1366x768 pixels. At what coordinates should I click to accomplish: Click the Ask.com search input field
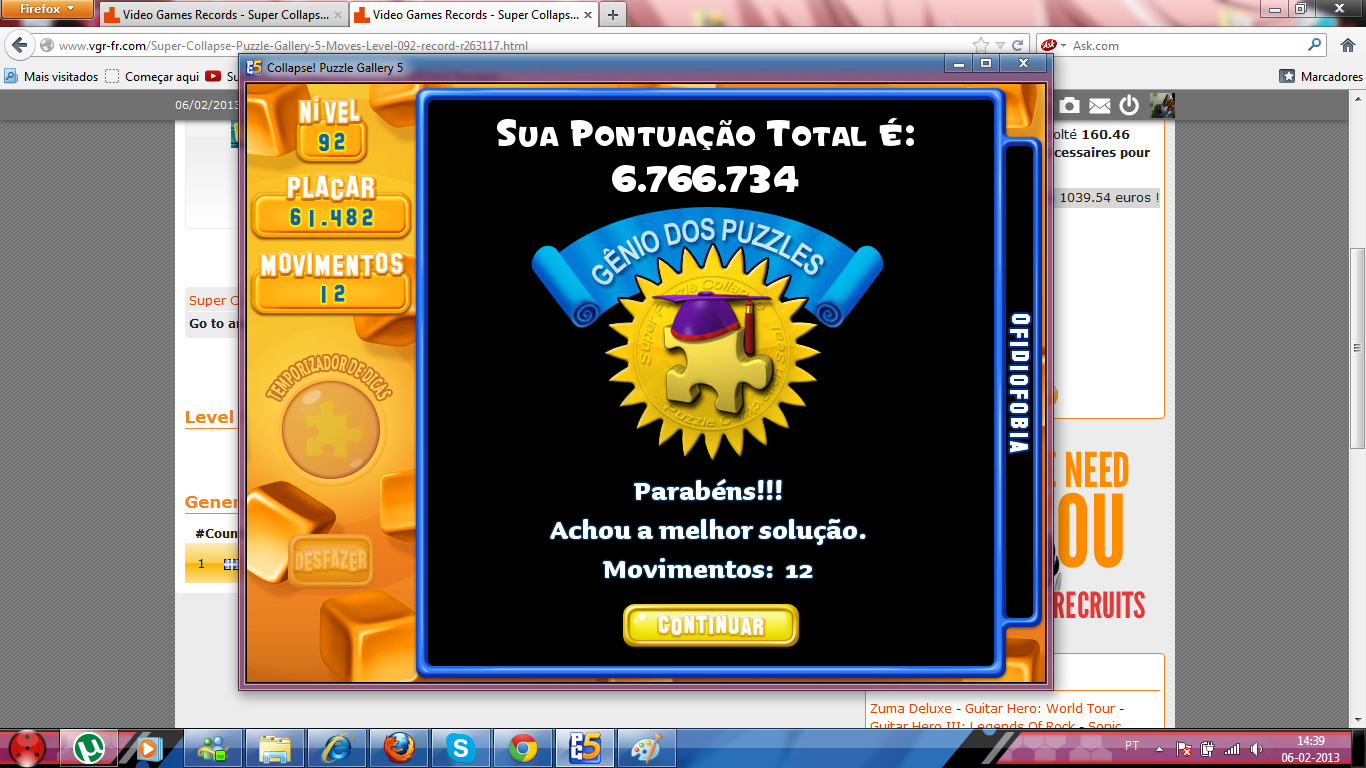tap(1185, 46)
